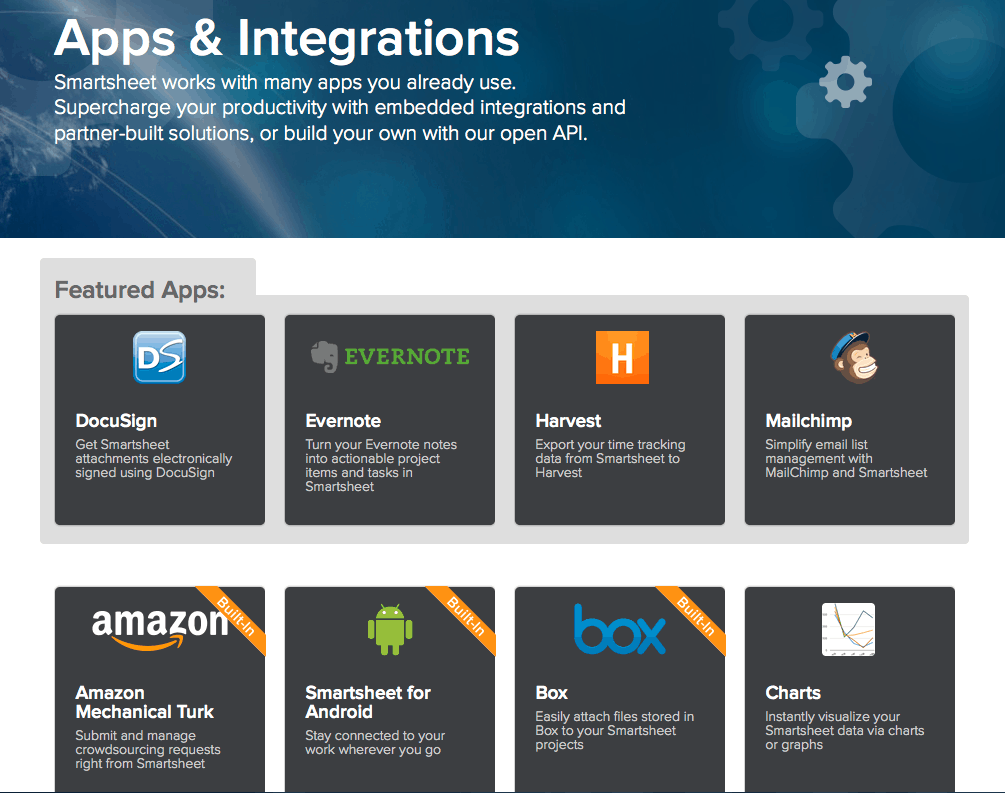Click 'Get Smartsheet attachments electronically signed' description
The height and width of the screenshot is (793, 1005).
(154, 458)
